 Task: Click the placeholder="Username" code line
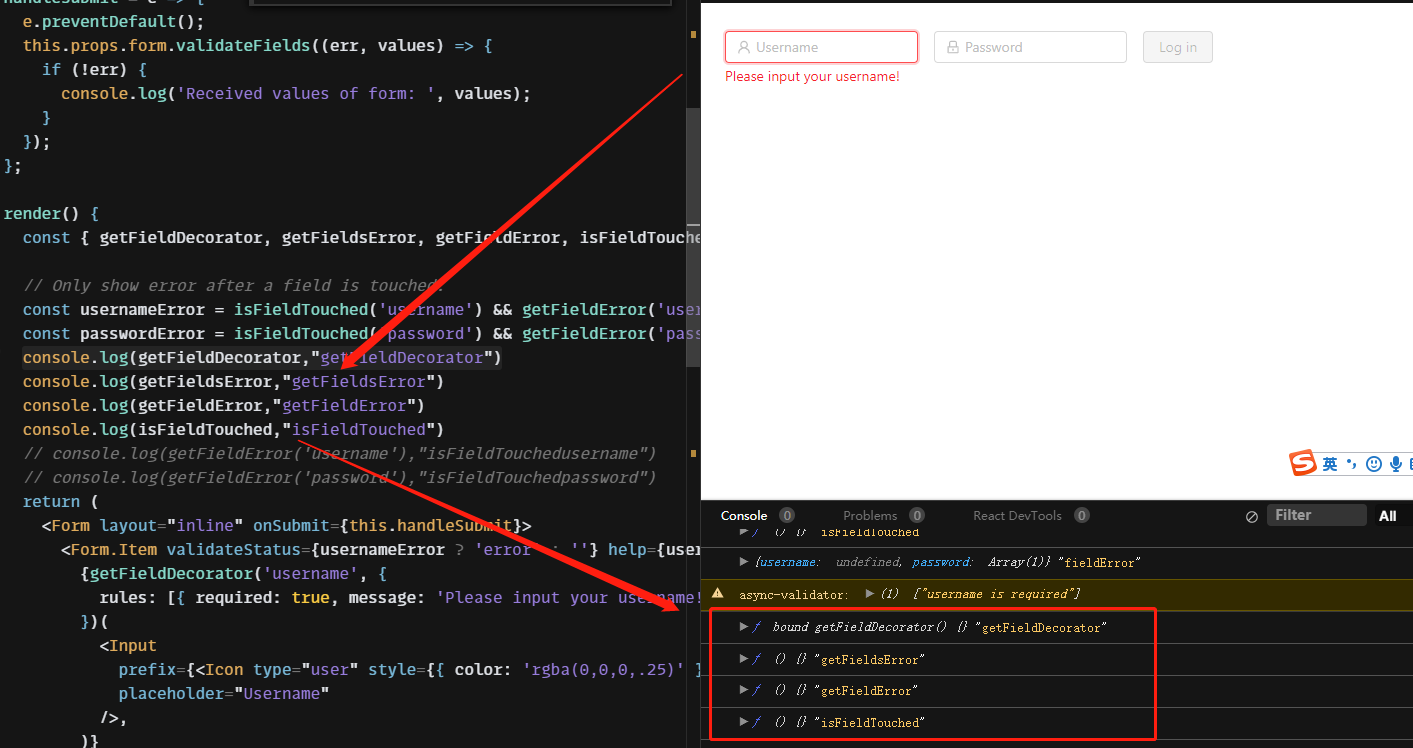point(224,693)
